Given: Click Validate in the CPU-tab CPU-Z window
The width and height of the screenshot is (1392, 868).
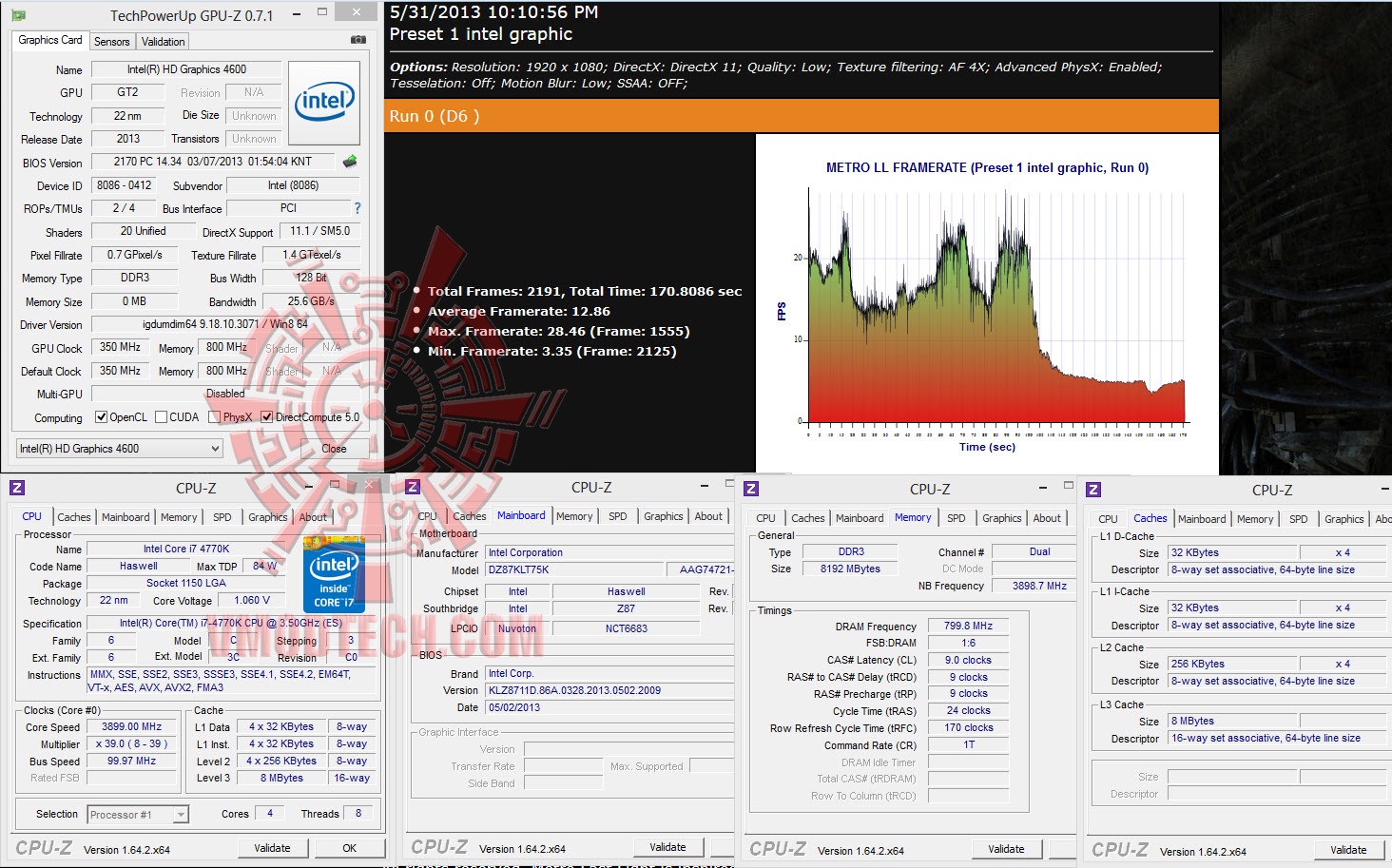Looking at the screenshot, I should [272, 848].
